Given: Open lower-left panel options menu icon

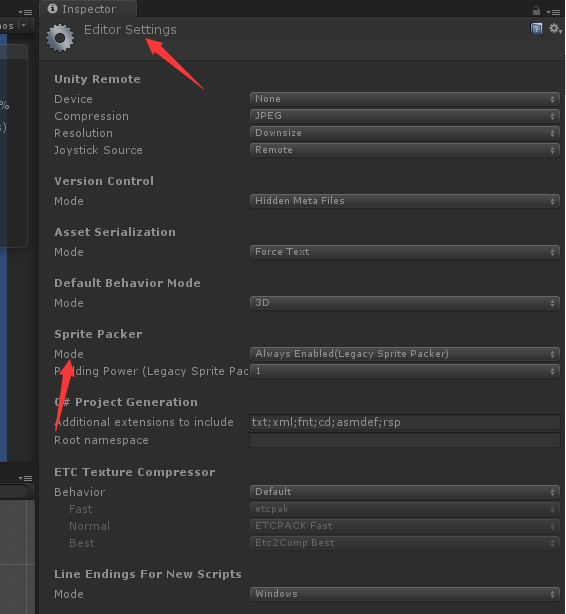Looking at the screenshot, I should point(25,478).
